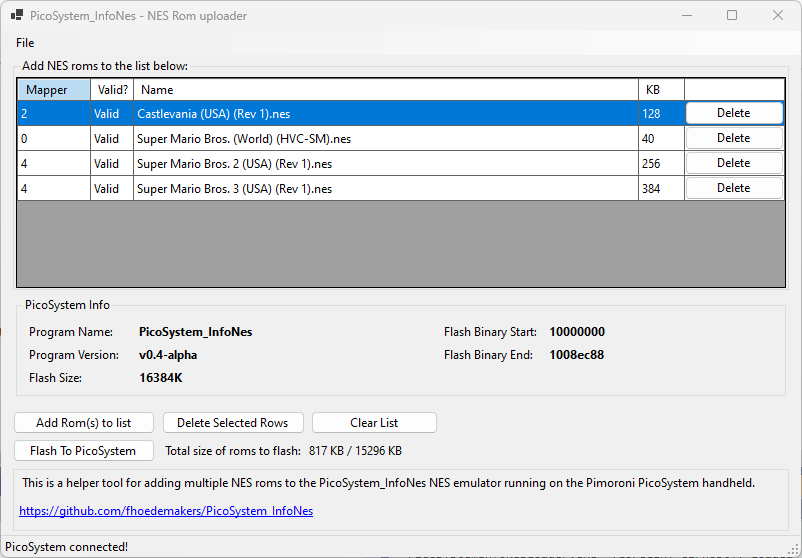Click the app icon in title bar
This screenshot has height=558, width=802.
tap(17, 15)
